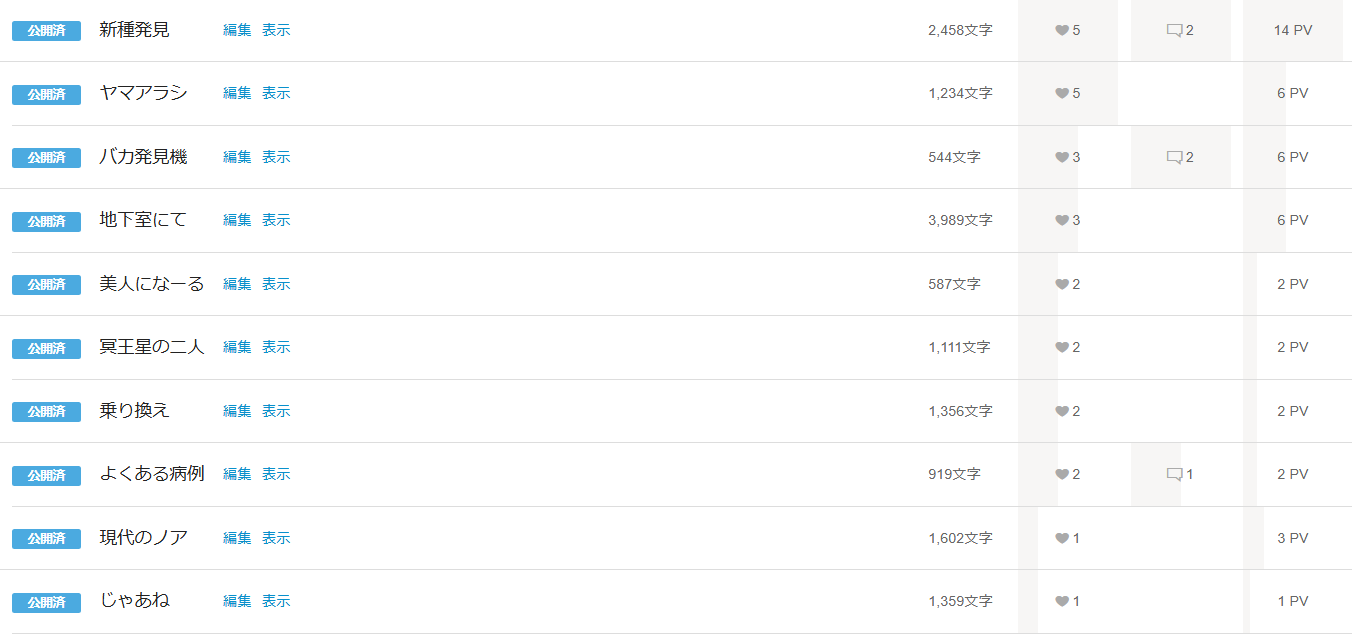Click the heart icon for 現代のノア
This screenshot has width=1352, height=635.
click(x=1062, y=538)
